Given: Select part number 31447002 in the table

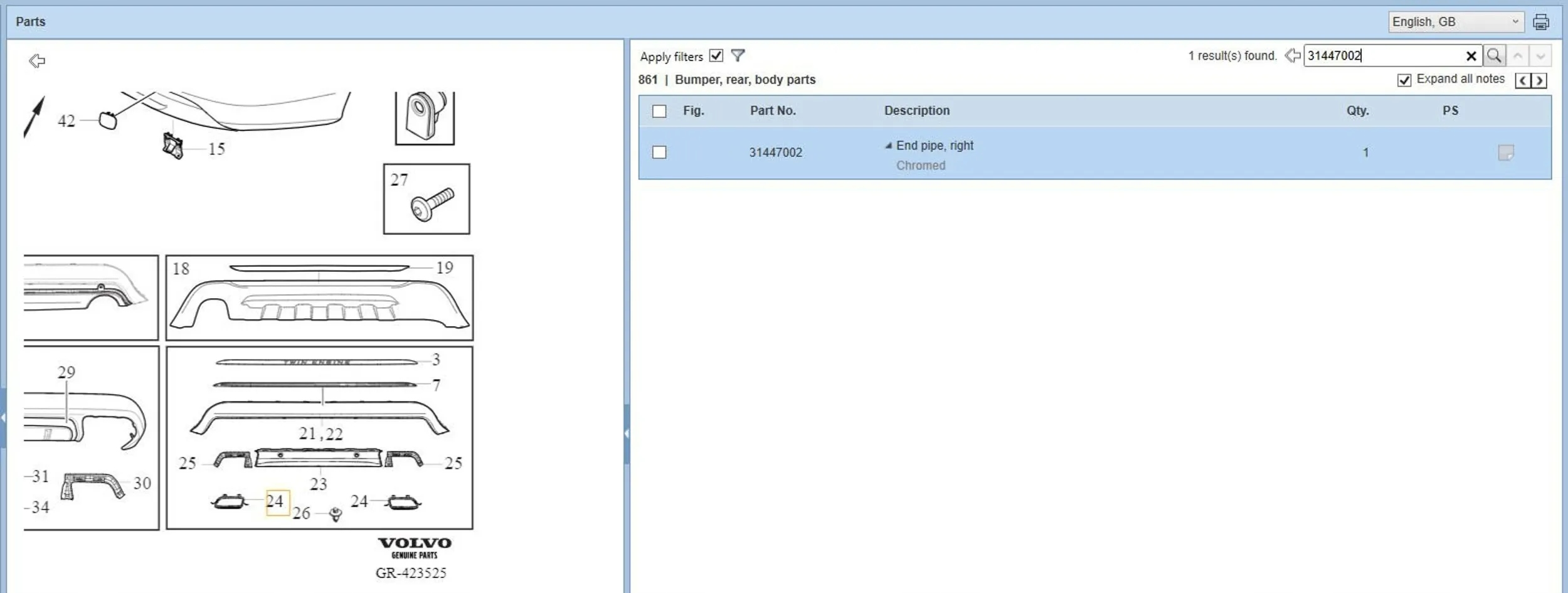Looking at the screenshot, I should [x=775, y=152].
